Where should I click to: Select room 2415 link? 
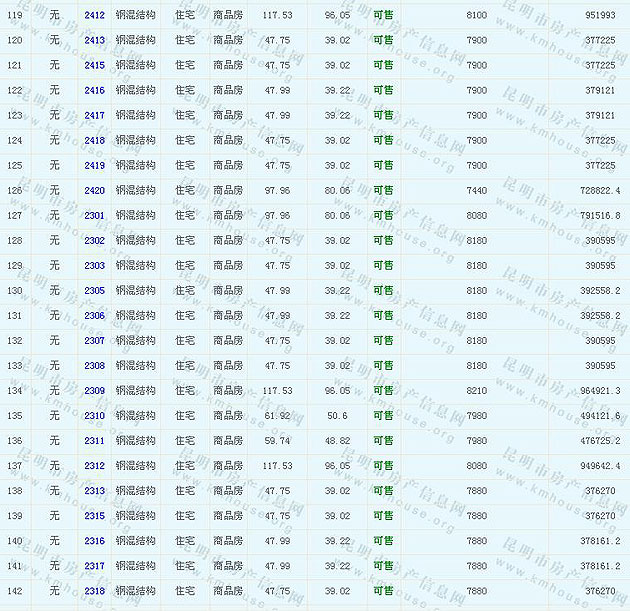94,66
